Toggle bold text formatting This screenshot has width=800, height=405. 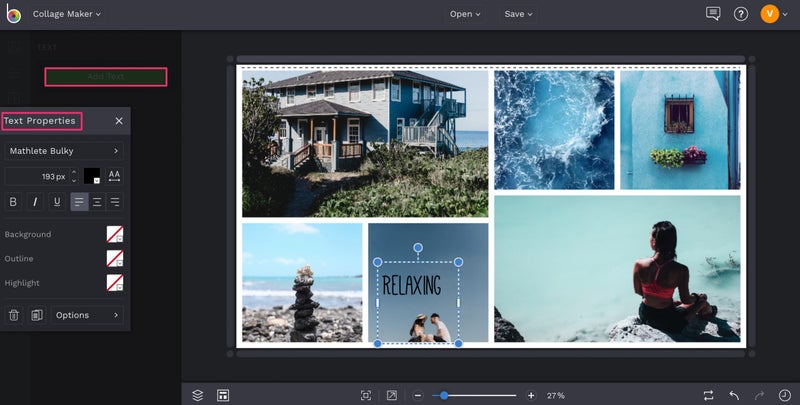[14, 202]
